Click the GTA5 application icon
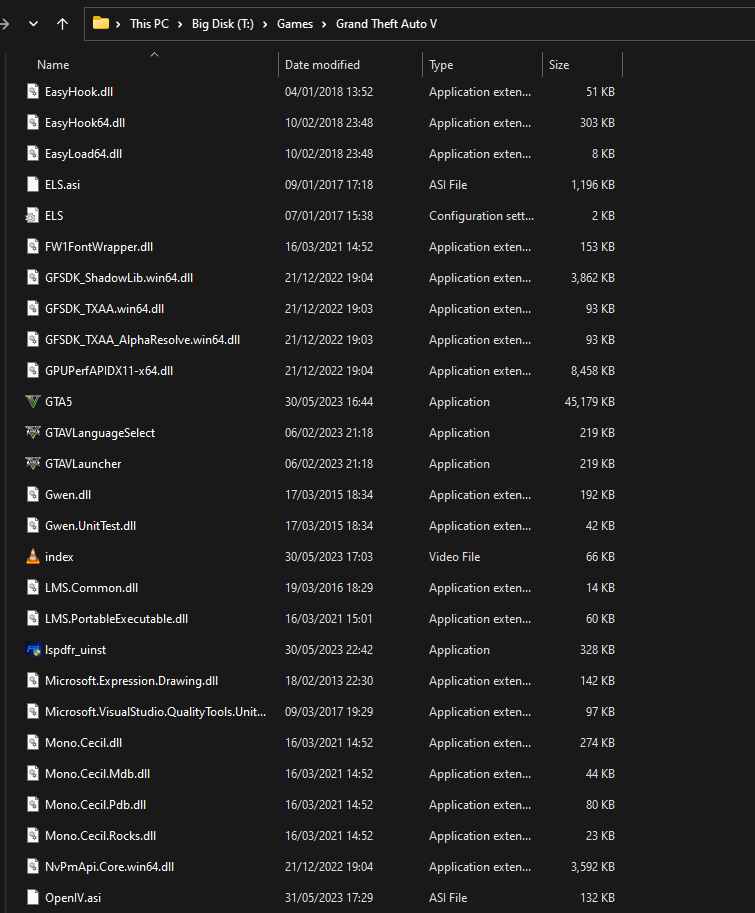The width and height of the screenshot is (755, 913). click(x=33, y=402)
